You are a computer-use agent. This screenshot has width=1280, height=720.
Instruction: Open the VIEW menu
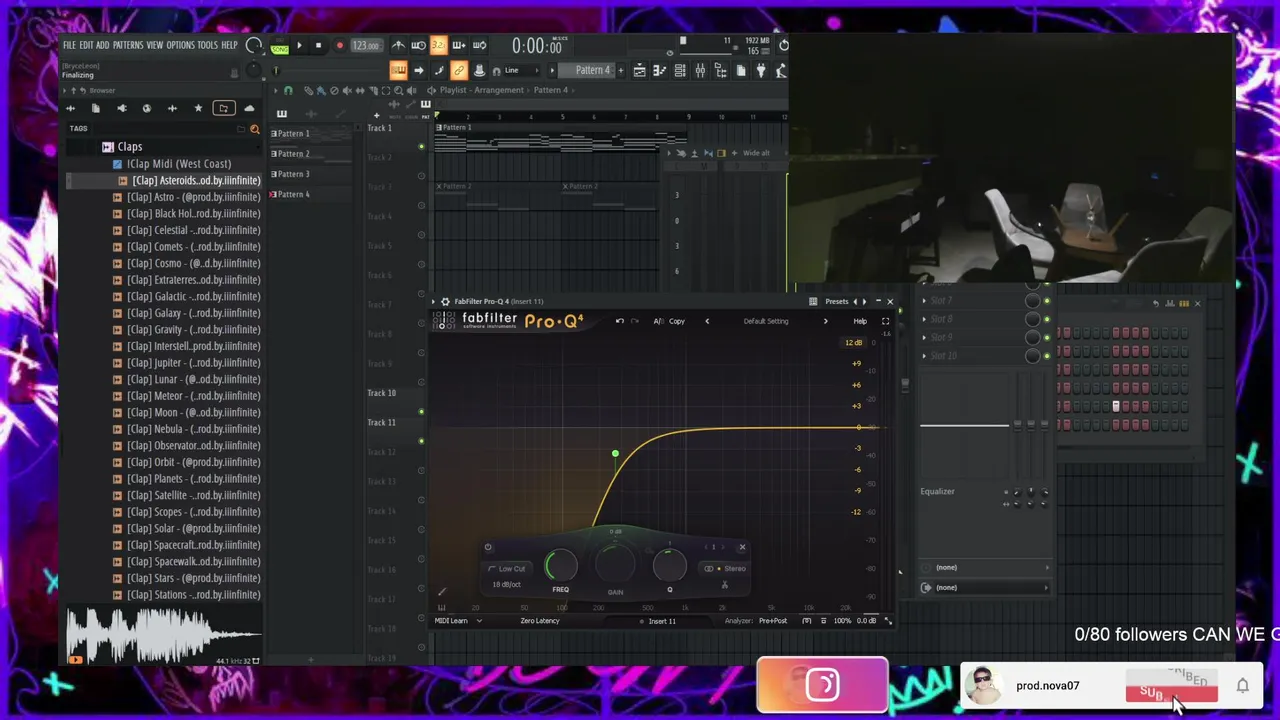(x=155, y=46)
